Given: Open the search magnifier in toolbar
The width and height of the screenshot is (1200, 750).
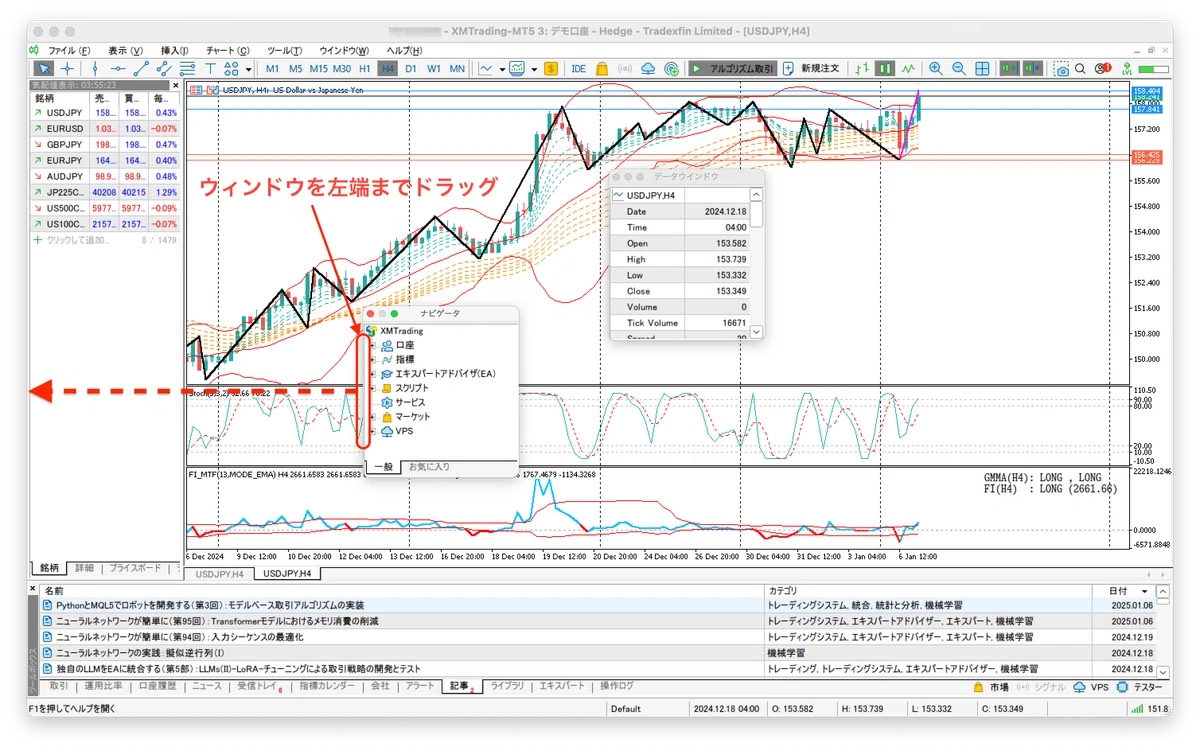Looking at the screenshot, I should (x=1080, y=69).
